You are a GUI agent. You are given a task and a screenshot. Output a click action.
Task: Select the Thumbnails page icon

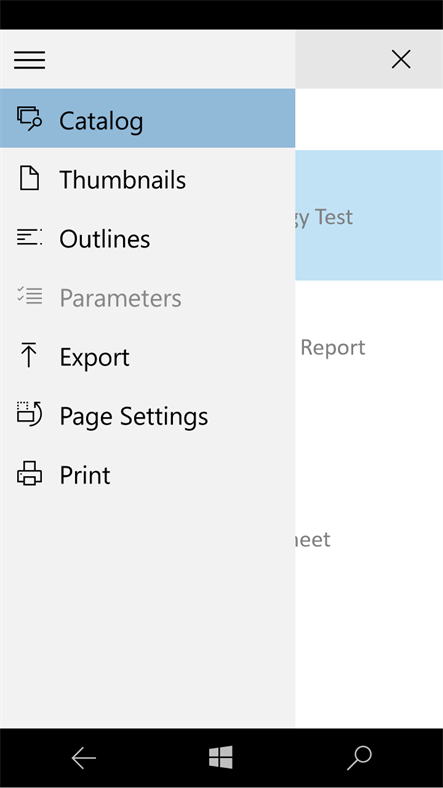point(29,178)
